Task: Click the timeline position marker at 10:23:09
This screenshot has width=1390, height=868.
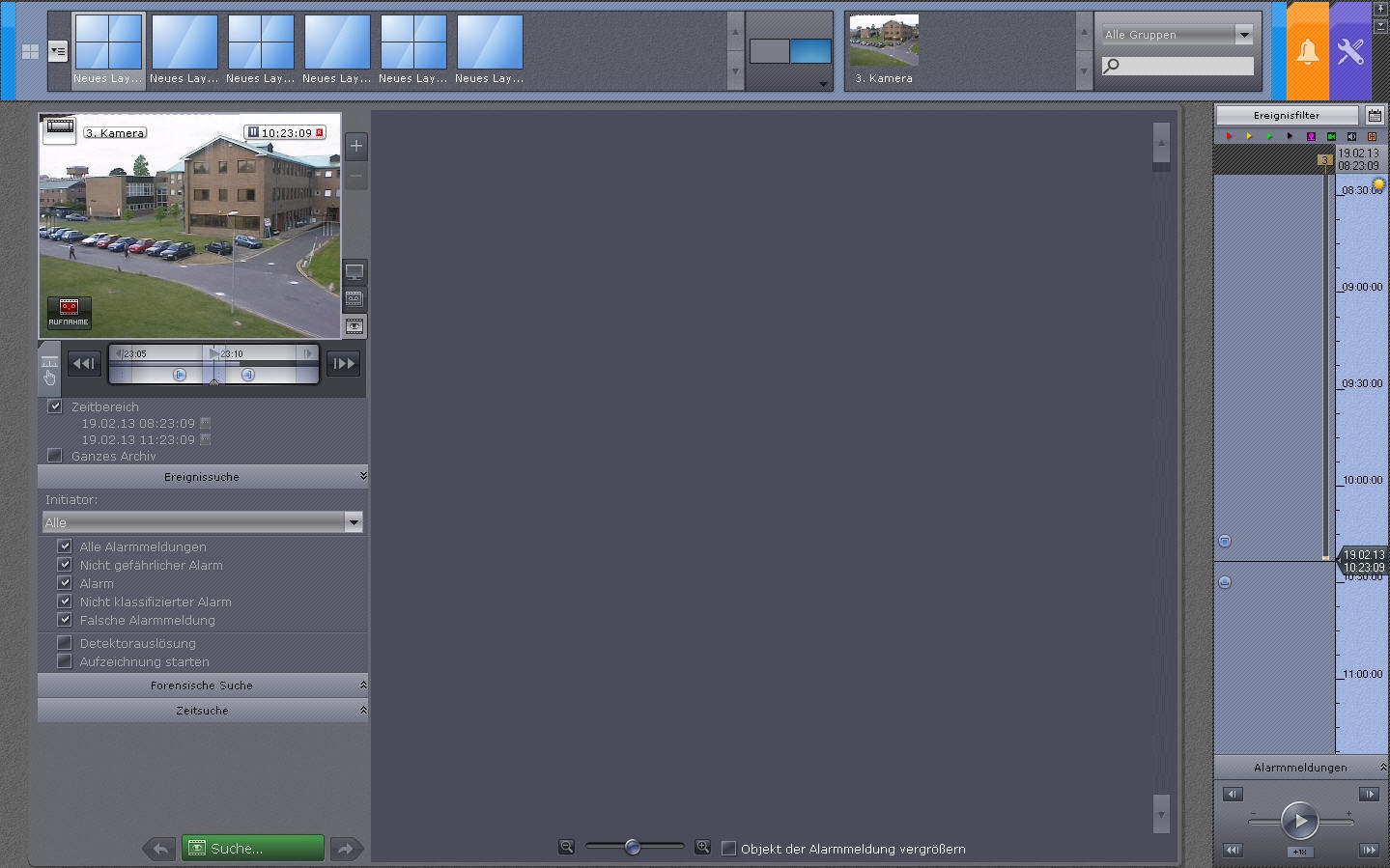Action: (x=1364, y=561)
